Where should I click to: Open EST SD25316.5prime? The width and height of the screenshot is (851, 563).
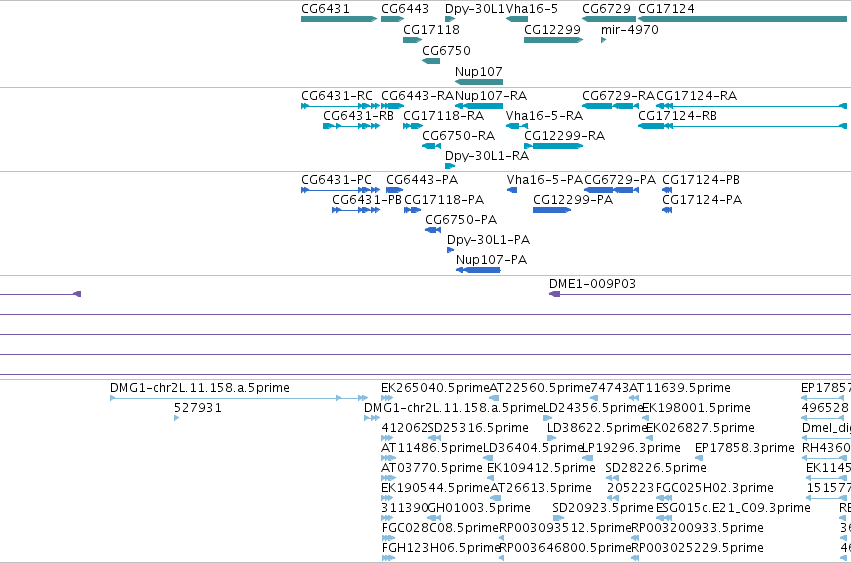point(478,428)
